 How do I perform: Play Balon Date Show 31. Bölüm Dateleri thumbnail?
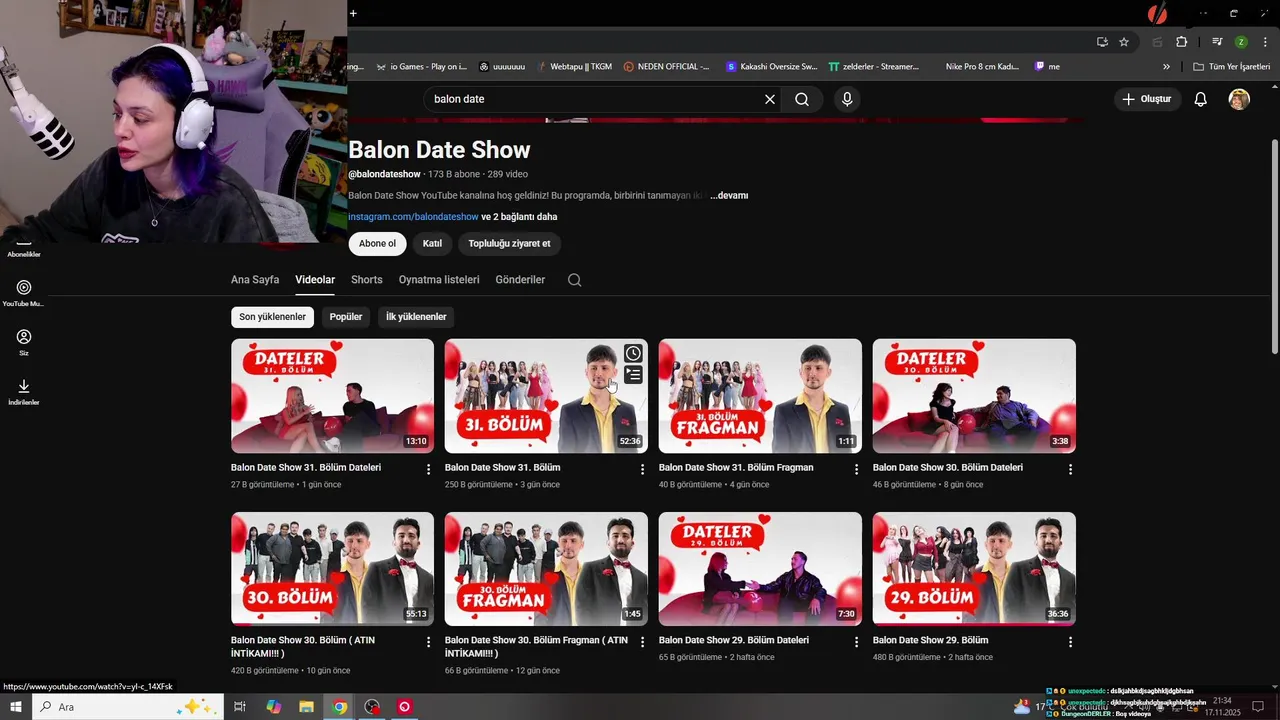click(332, 396)
